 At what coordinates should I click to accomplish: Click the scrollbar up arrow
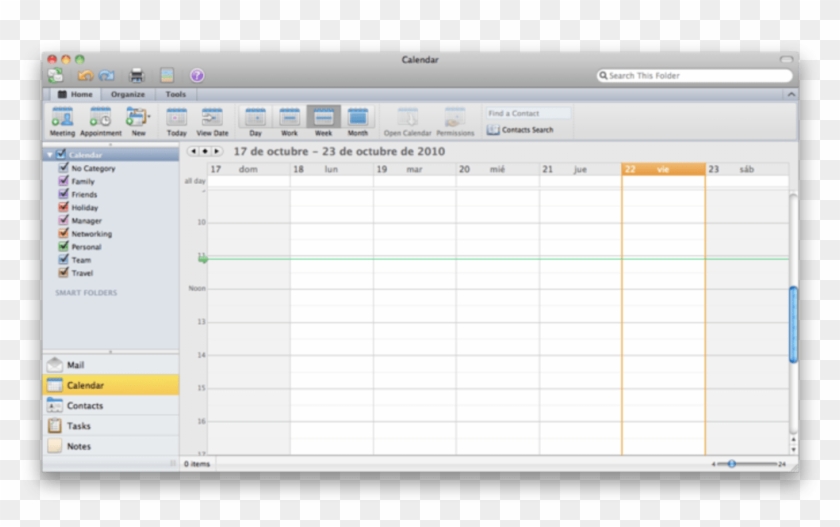793,440
